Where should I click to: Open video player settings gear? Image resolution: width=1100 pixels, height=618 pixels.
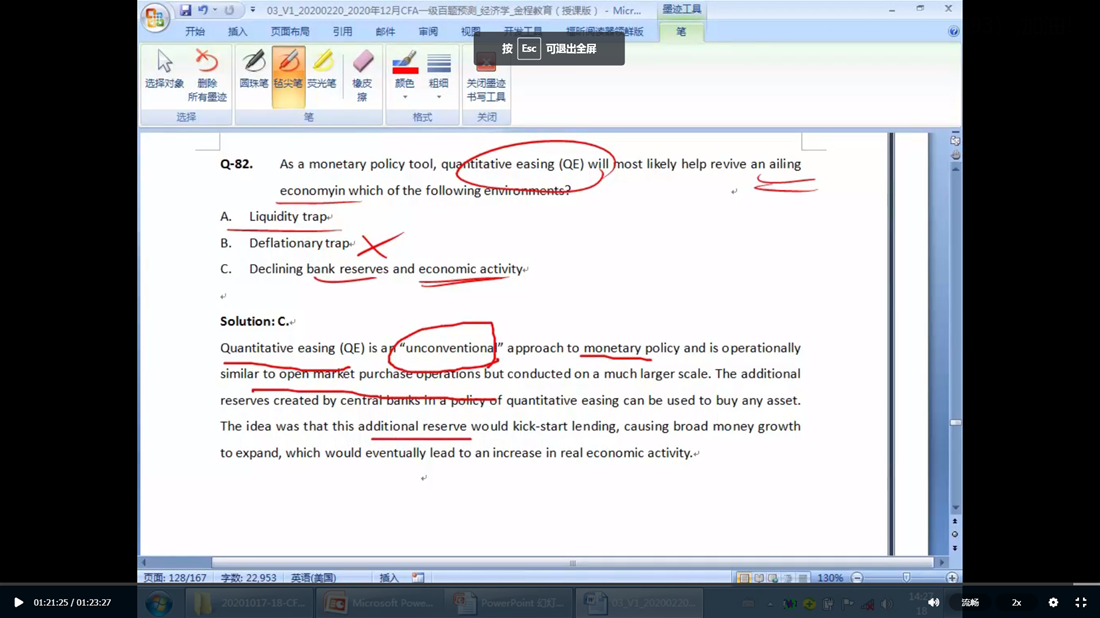[1053, 603]
